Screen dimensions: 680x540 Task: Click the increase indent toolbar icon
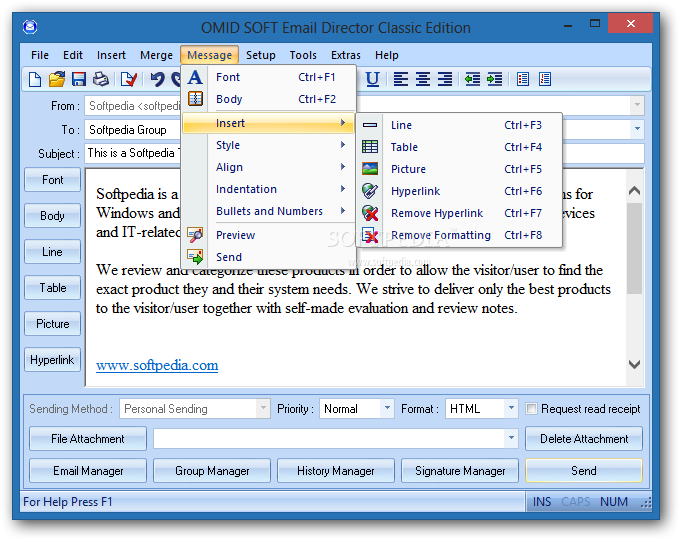pyautogui.click(x=494, y=79)
